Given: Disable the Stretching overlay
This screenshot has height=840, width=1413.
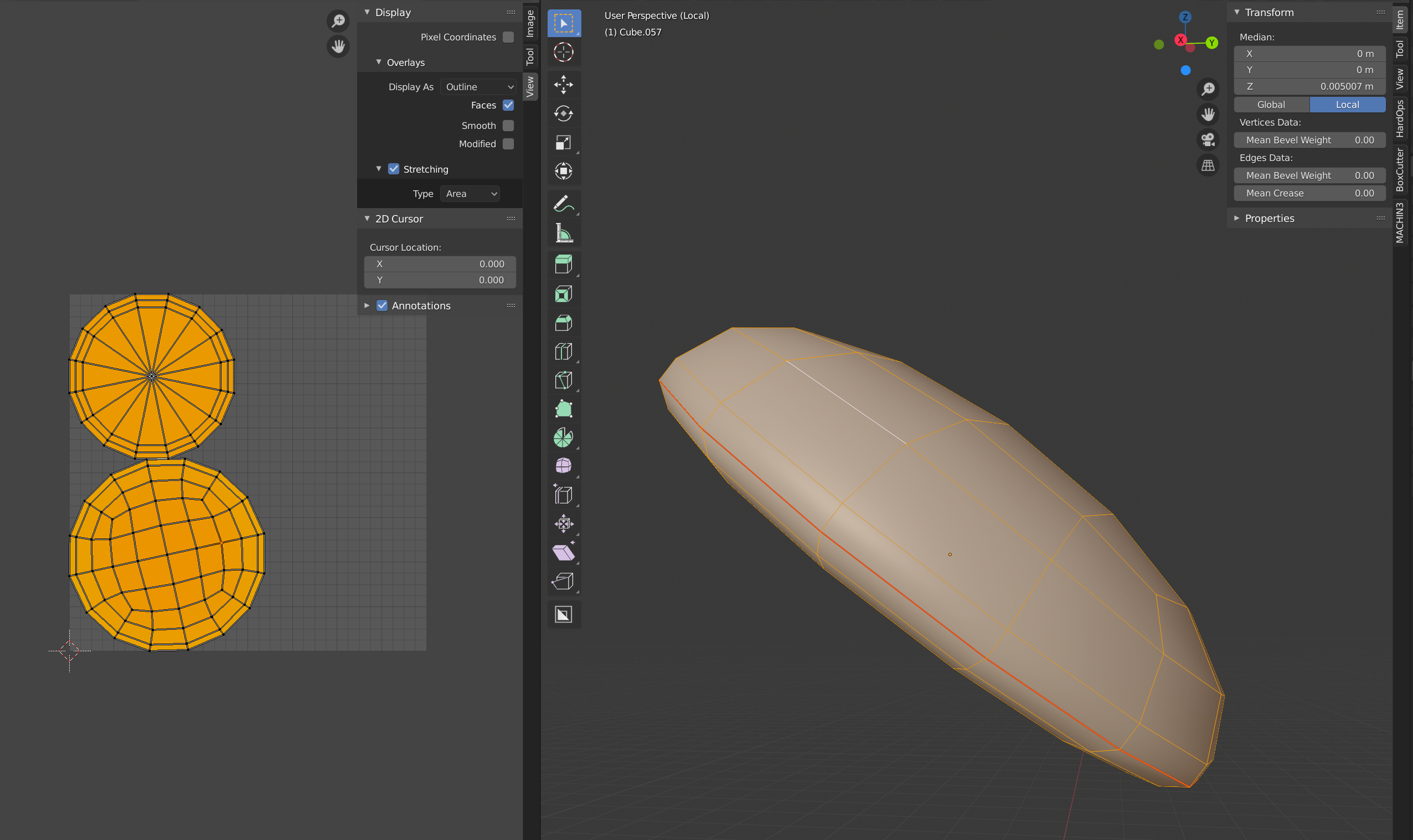Looking at the screenshot, I should (394, 169).
